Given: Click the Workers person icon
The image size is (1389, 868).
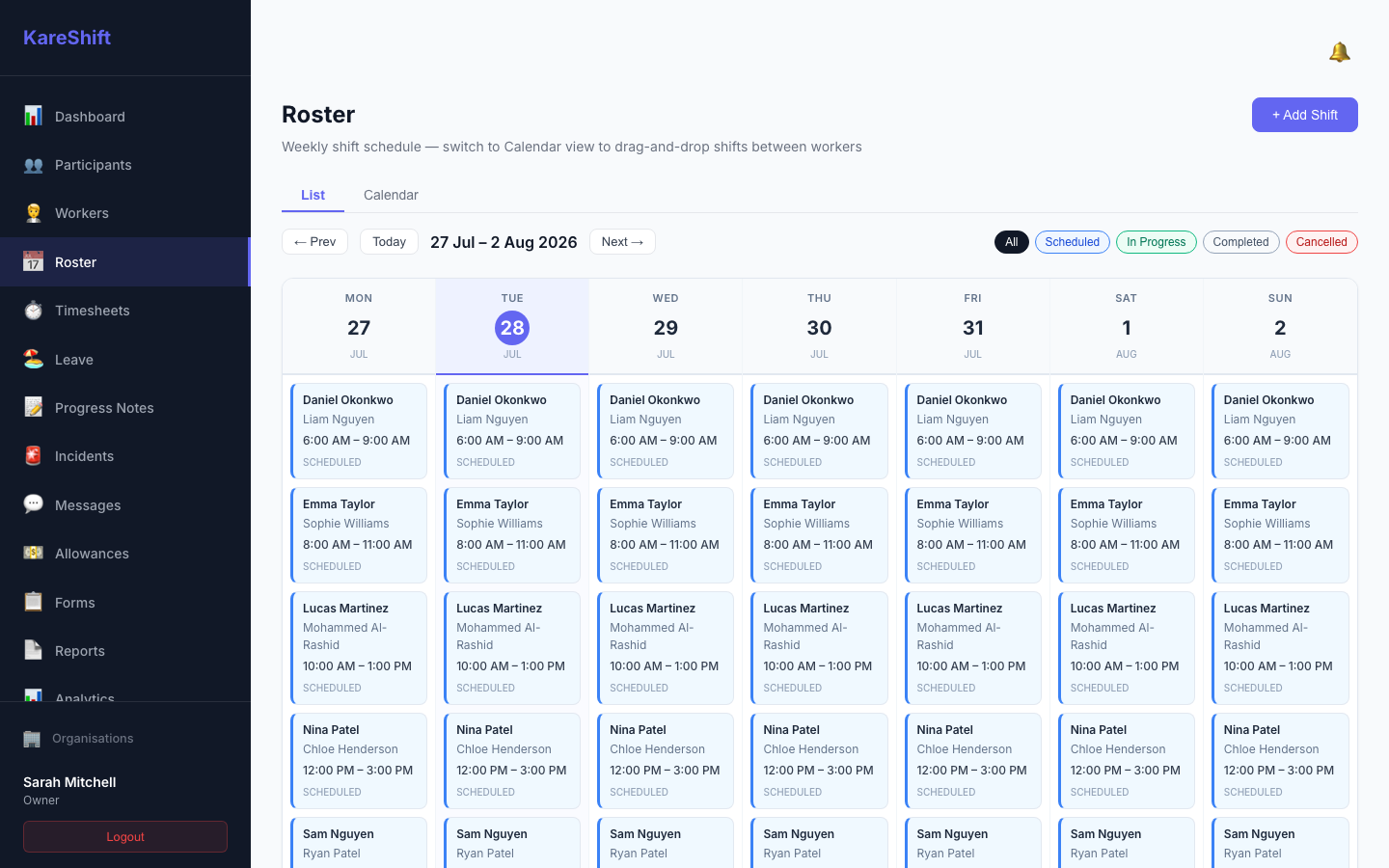Looking at the screenshot, I should pos(33,213).
